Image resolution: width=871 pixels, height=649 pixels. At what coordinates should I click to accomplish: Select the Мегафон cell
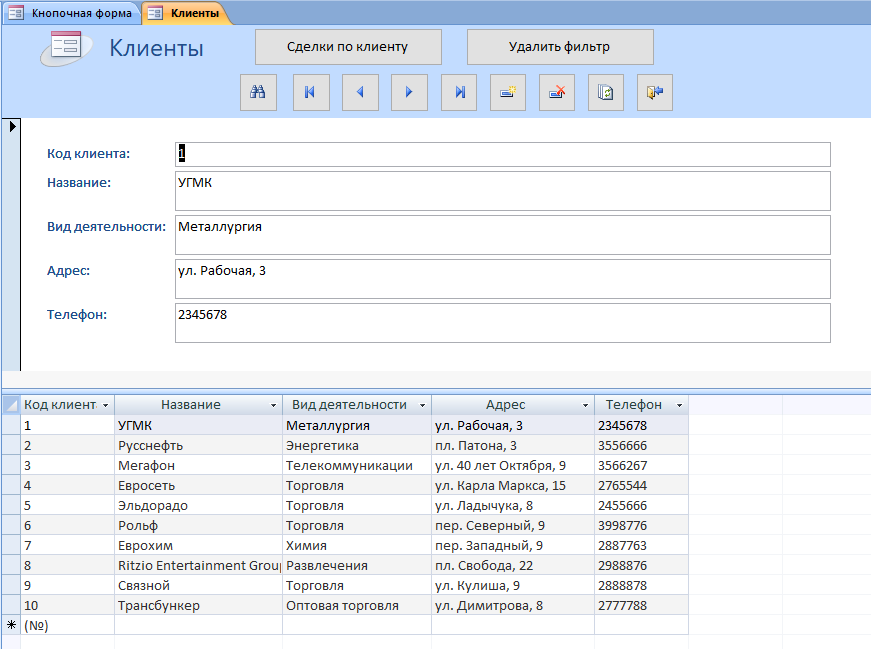[x=198, y=466]
